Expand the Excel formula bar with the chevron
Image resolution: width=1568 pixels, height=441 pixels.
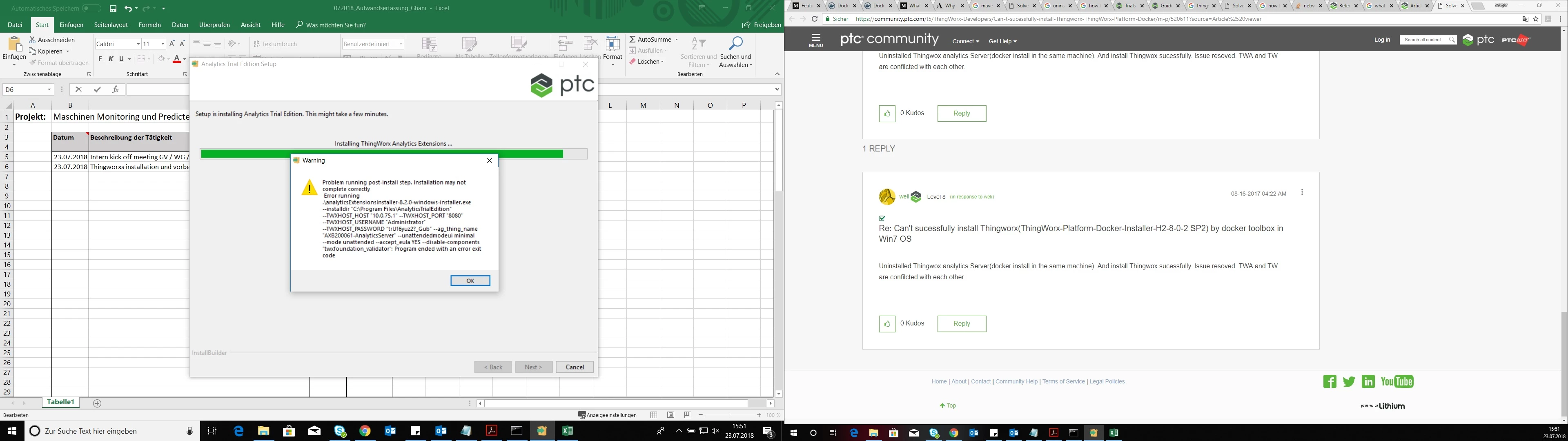tap(777, 89)
